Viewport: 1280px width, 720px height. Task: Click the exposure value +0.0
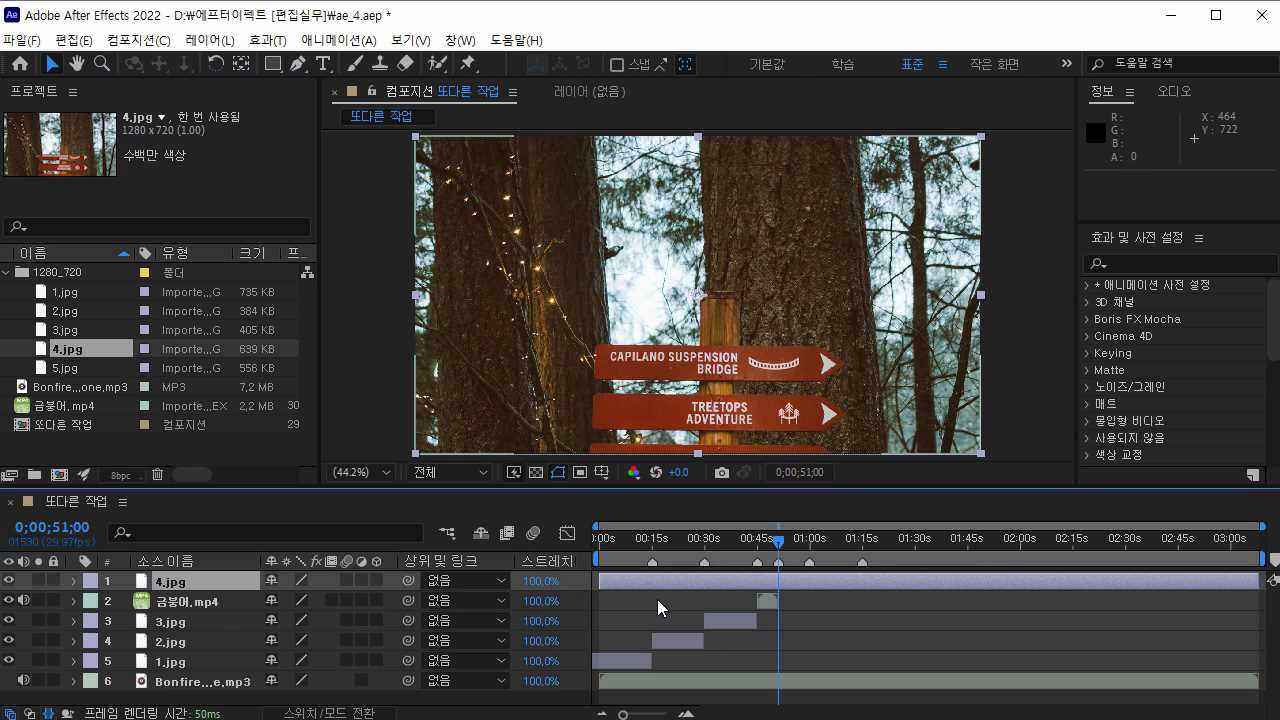[679, 473]
